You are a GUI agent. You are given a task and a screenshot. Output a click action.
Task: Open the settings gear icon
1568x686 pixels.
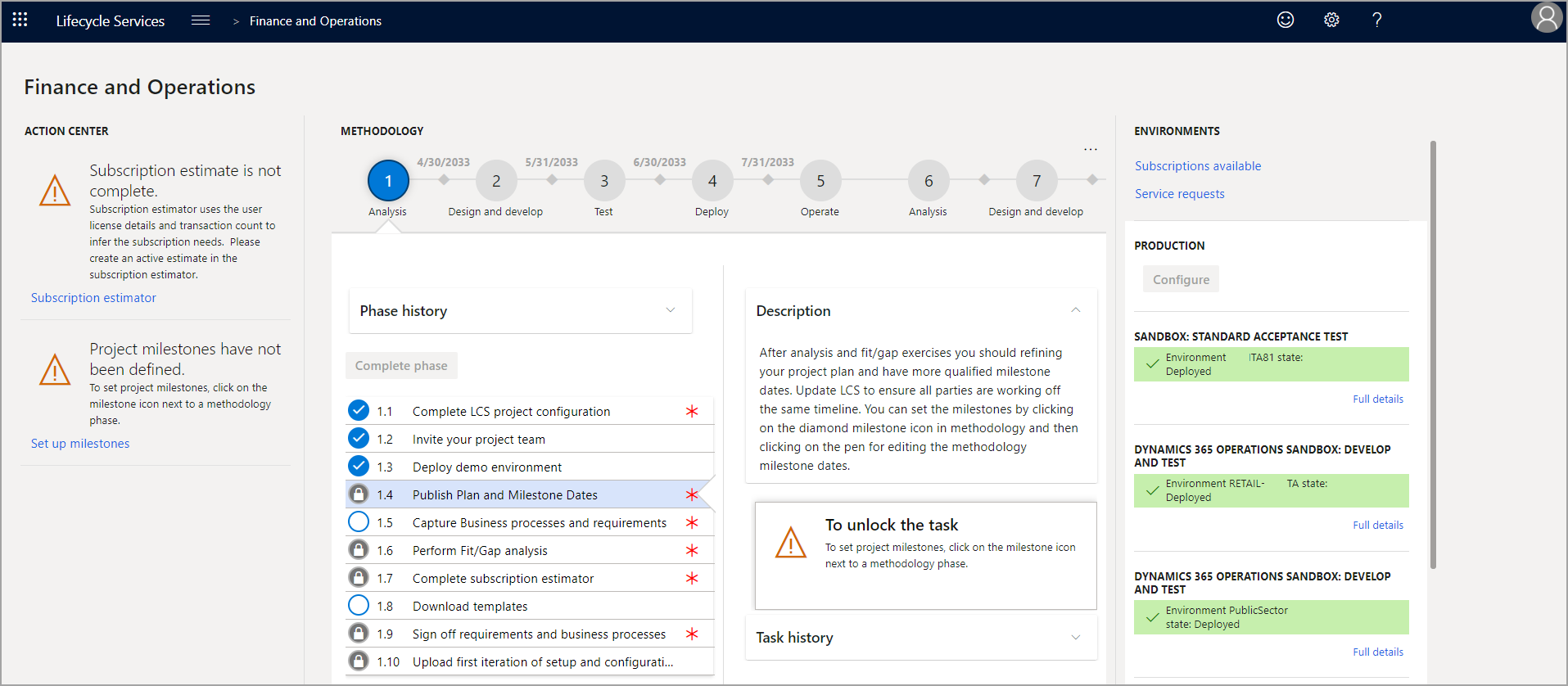point(1331,20)
